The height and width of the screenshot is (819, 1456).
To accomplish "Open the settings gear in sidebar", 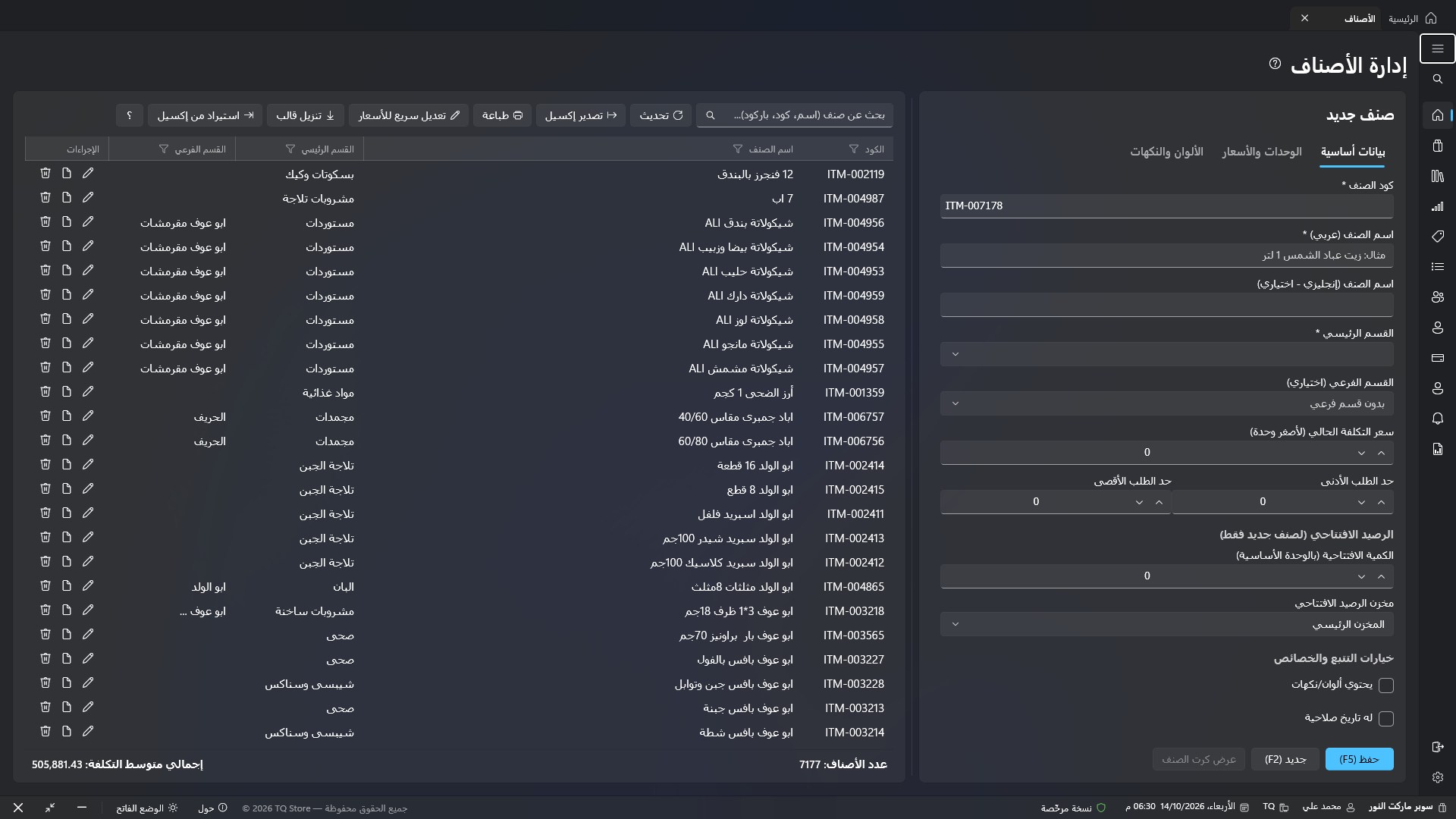I will (x=1437, y=777).
